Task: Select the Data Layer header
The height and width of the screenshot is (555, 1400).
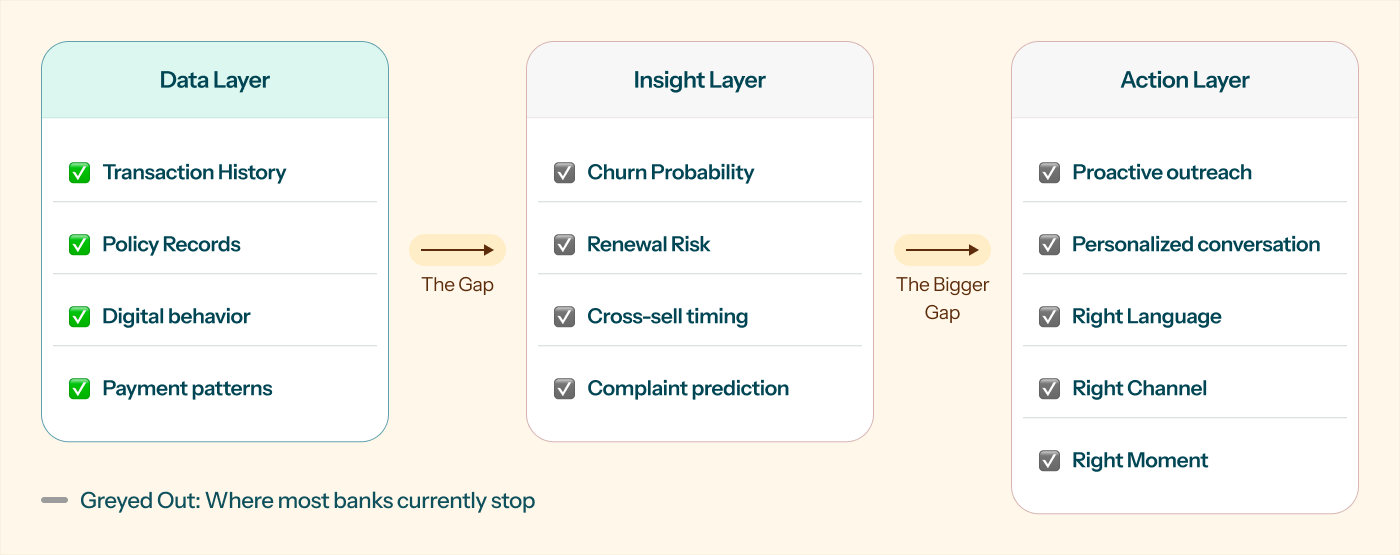Action: click(215, 80)
